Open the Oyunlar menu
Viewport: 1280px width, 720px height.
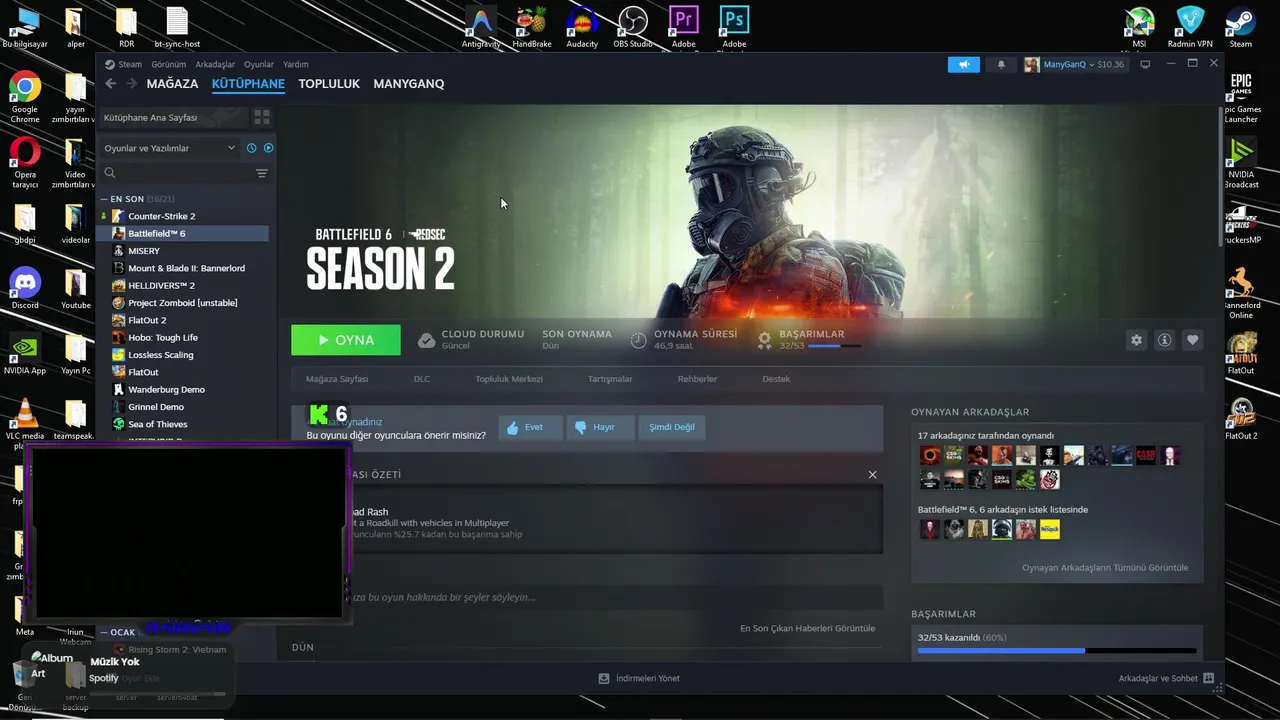click(x=259, y=64)
